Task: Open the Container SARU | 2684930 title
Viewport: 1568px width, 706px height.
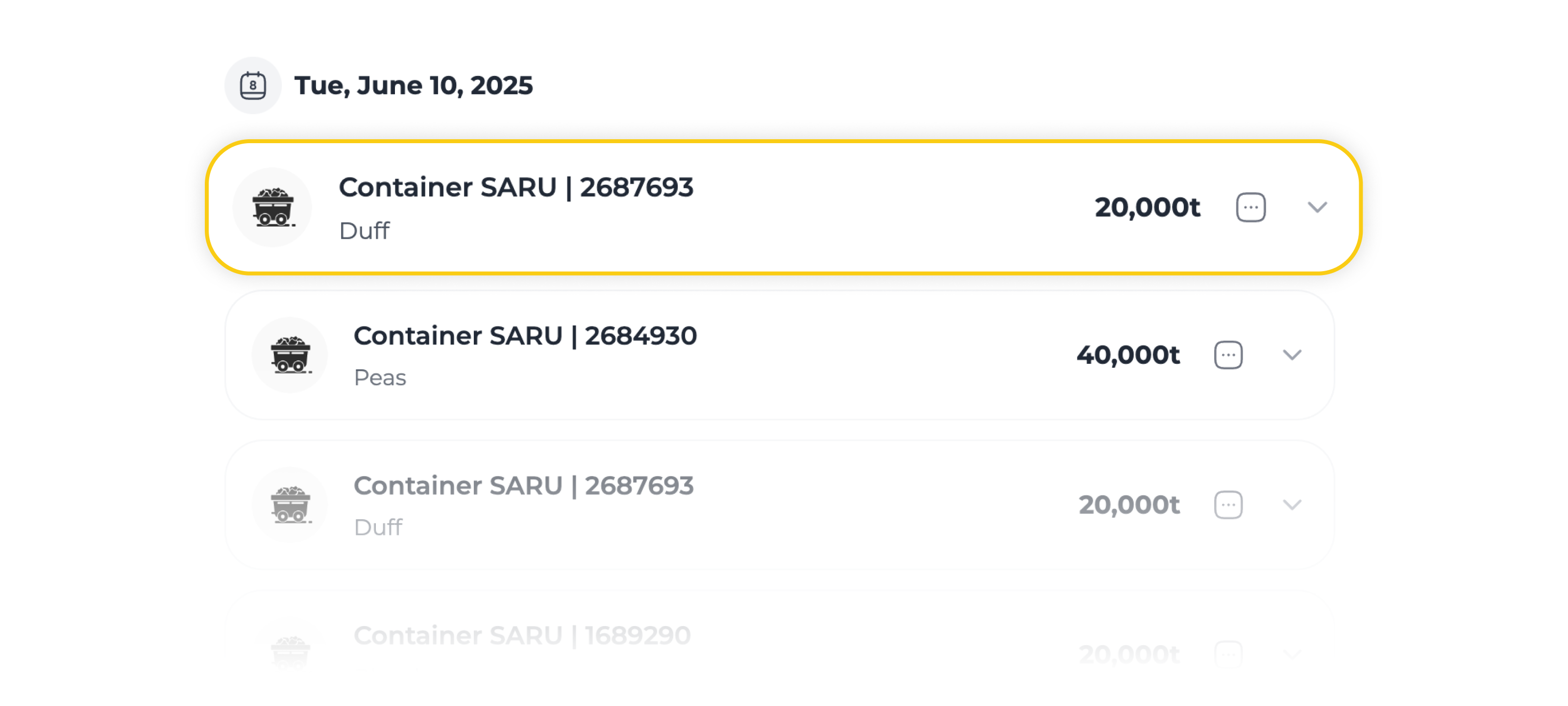Action: point(525,336)
